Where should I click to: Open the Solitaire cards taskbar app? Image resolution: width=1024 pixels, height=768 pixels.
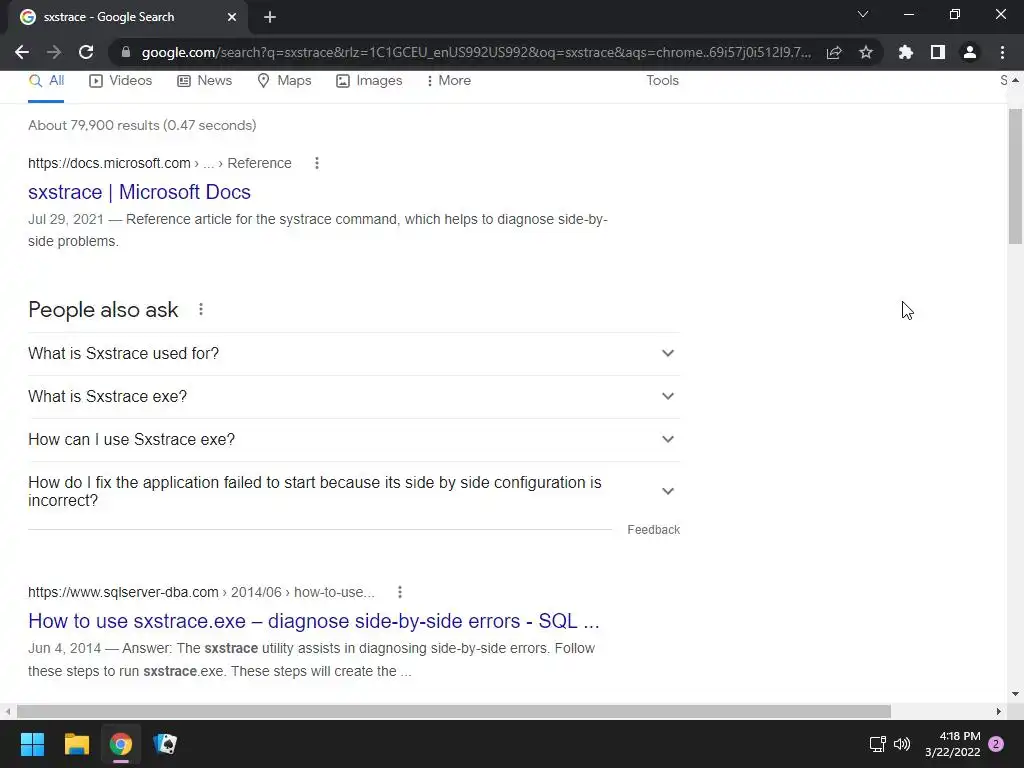(165, 744)
